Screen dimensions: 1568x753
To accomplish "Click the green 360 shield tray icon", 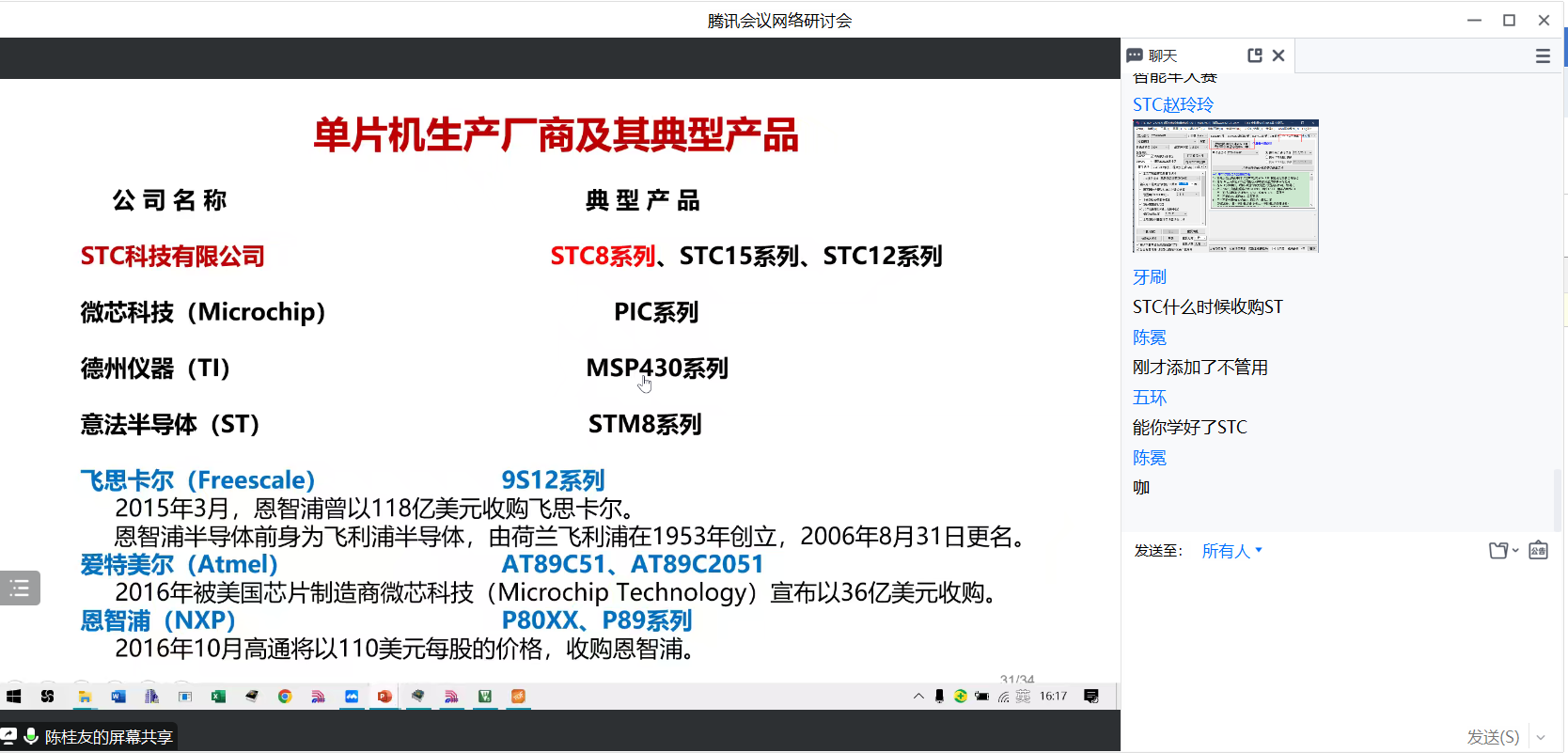I will [x=960, y=697].
